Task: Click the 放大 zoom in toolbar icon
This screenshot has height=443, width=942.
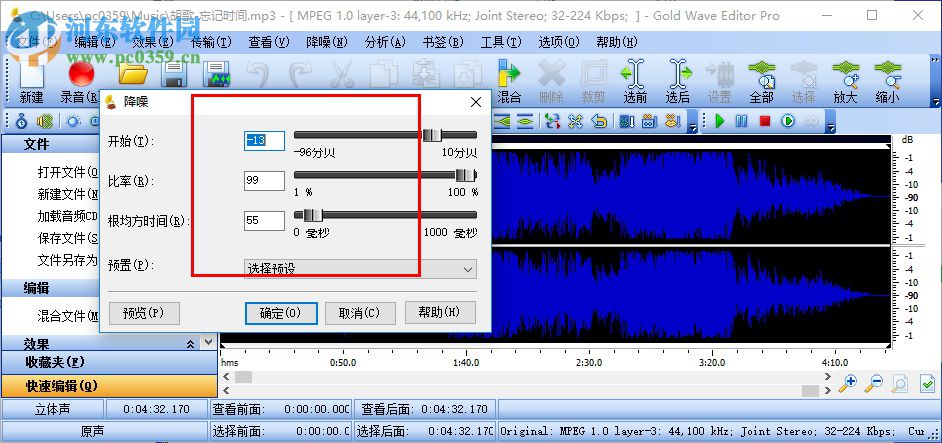Action: (845, 81)
